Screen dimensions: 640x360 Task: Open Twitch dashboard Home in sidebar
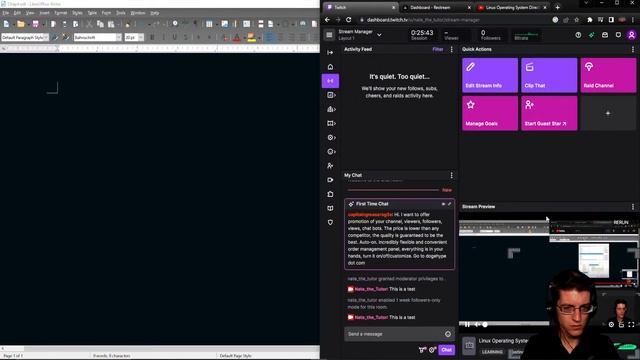click(330, 67)
